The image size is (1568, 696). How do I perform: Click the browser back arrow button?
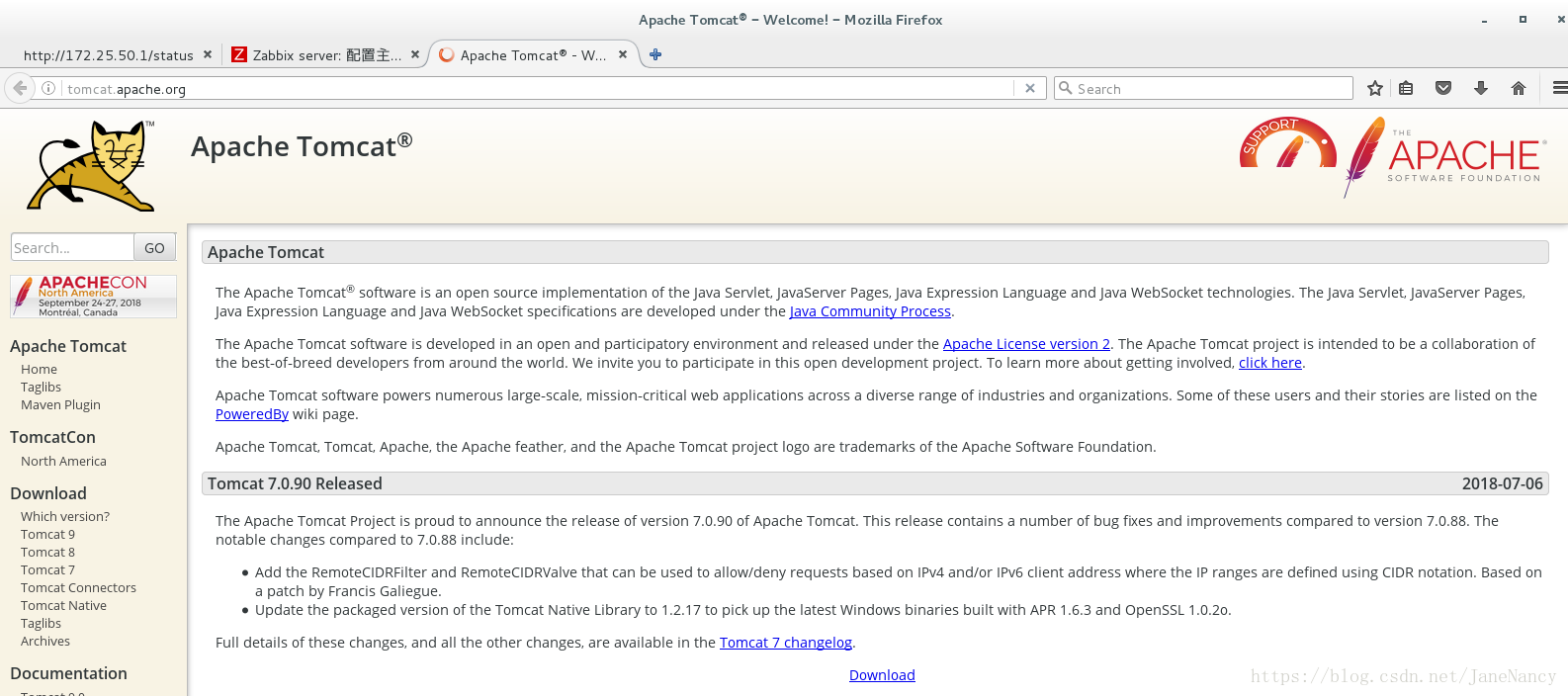[20, 88]
